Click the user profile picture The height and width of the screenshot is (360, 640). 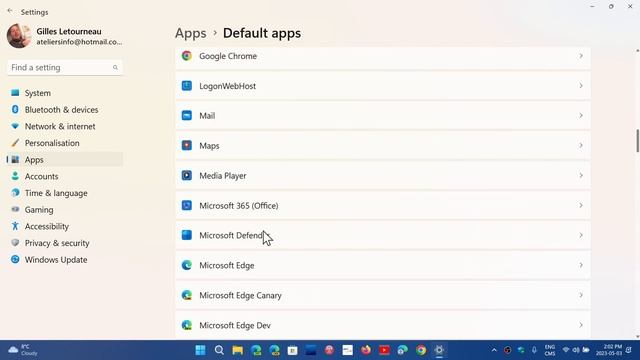tap(19, 36)
